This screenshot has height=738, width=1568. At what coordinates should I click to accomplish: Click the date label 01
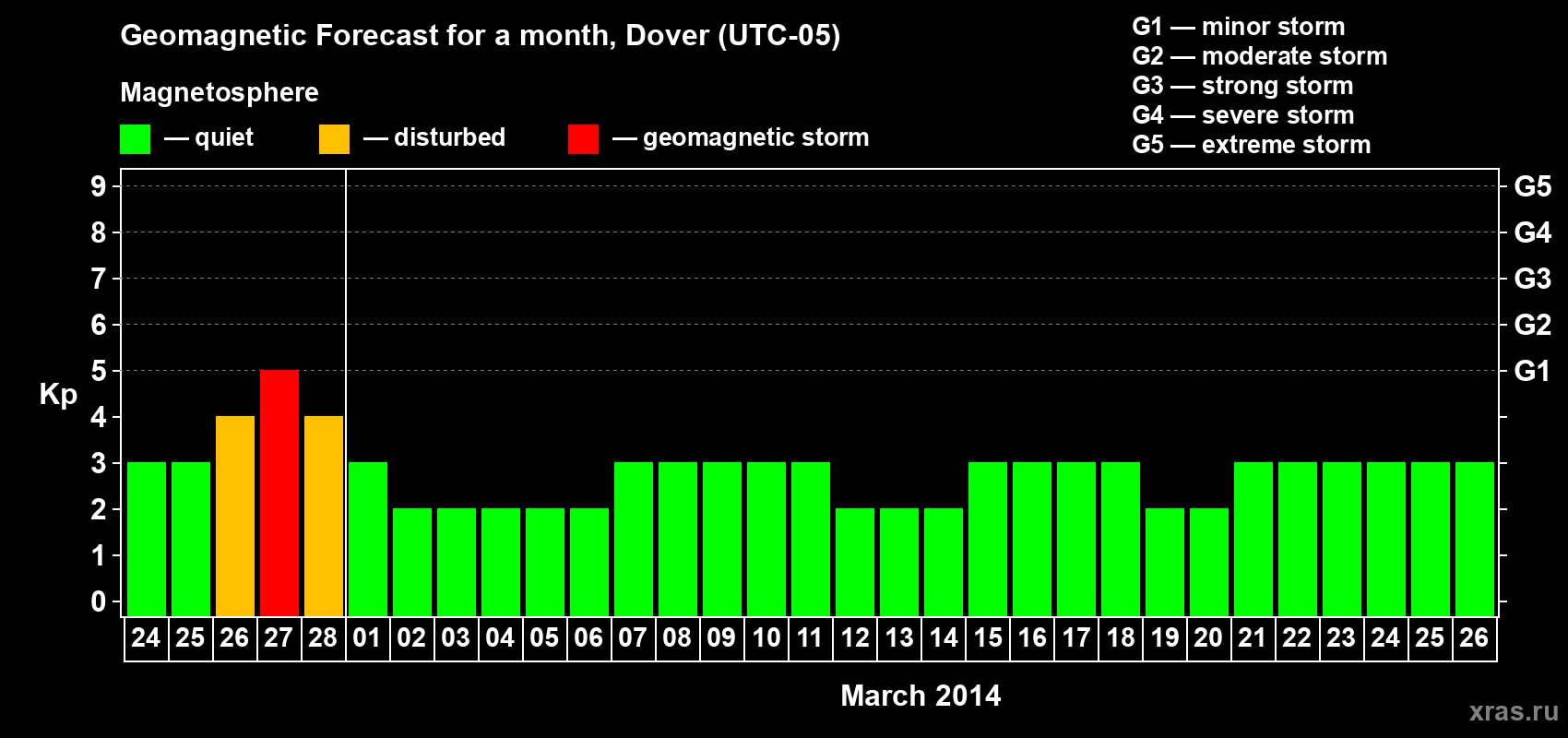point(367,638)
